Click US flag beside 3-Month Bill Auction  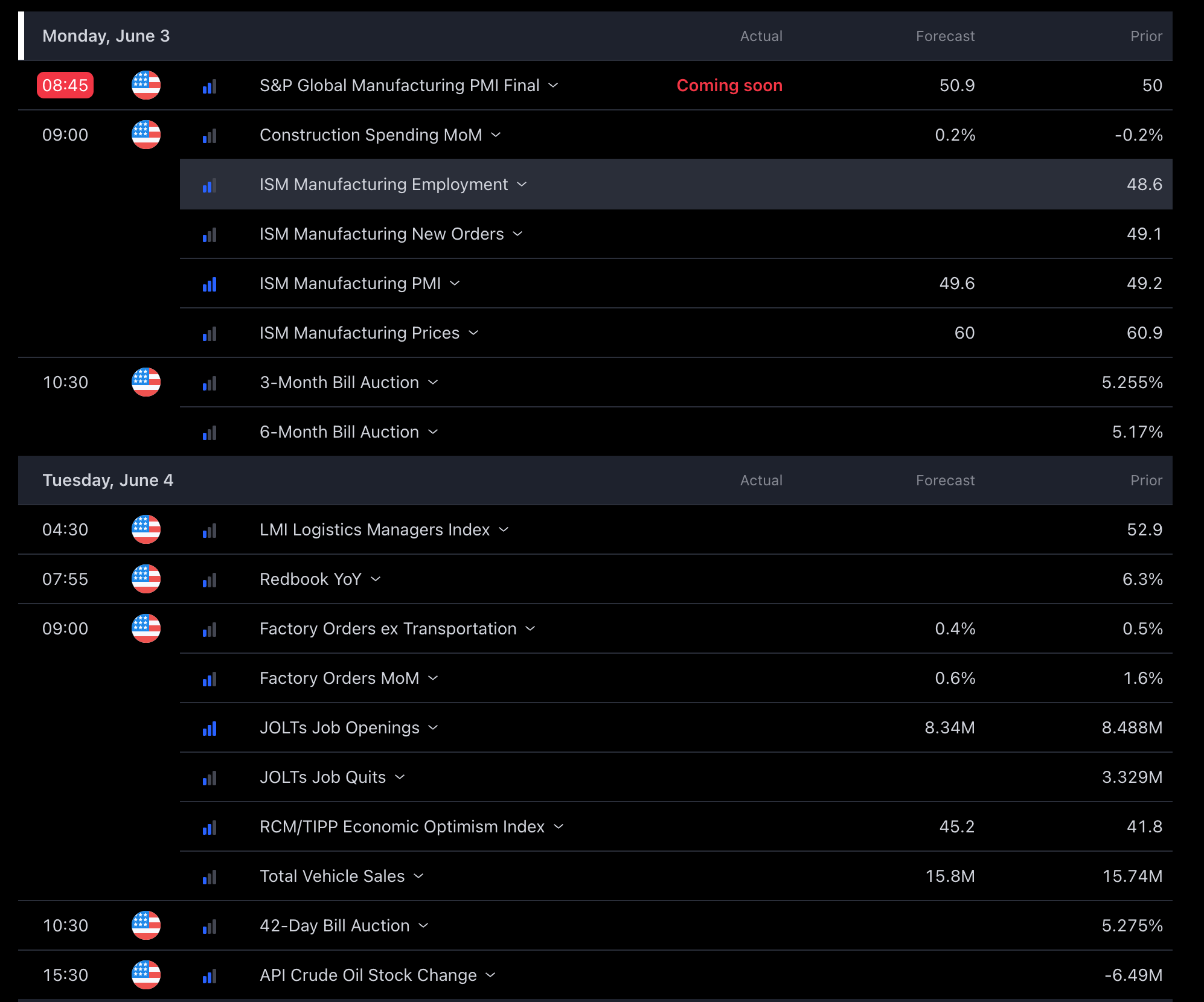pyautogui.click(x=146, y=382)
